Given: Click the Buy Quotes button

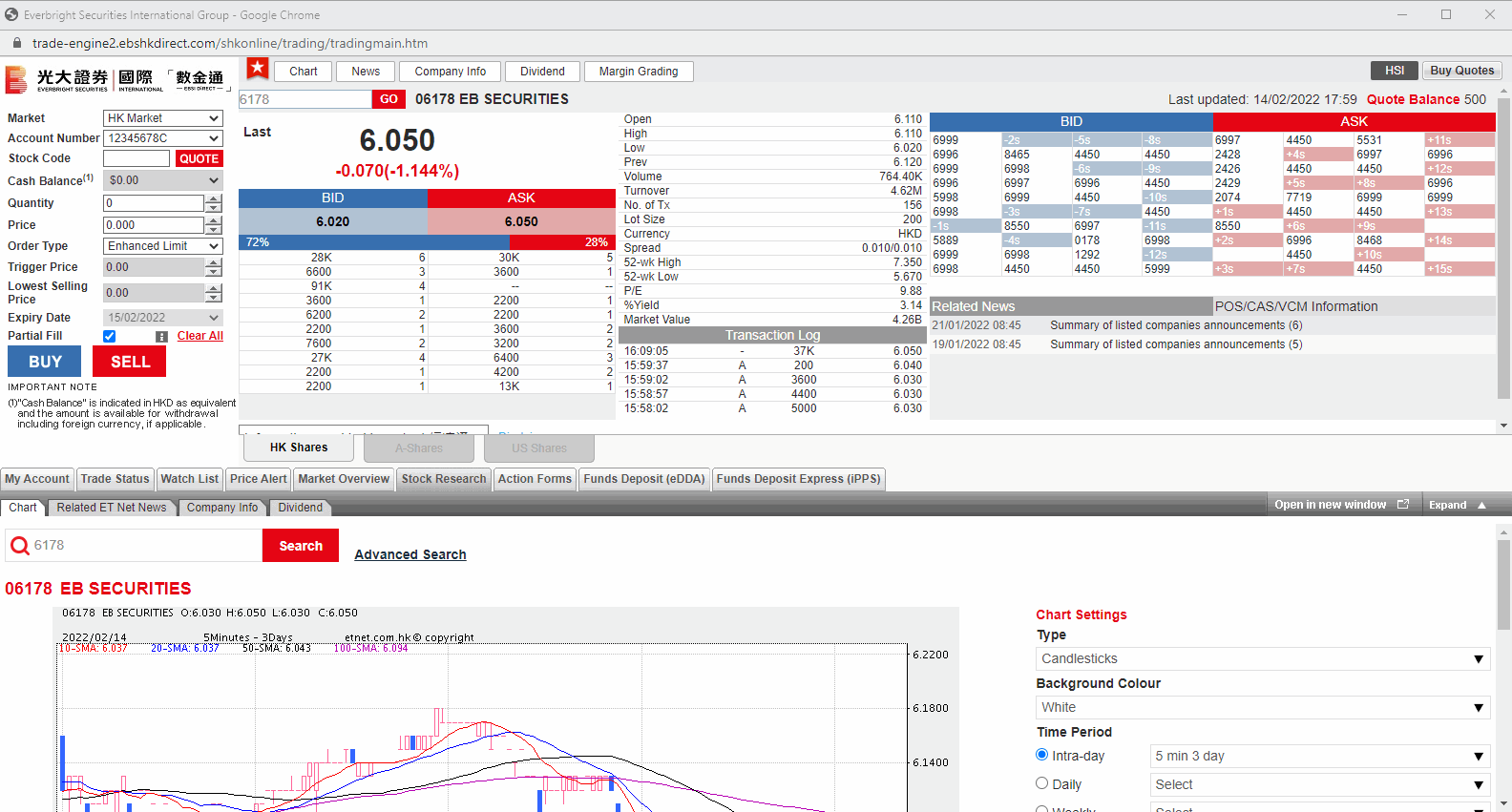Looking at the screenshot, I should [1461, 71].
